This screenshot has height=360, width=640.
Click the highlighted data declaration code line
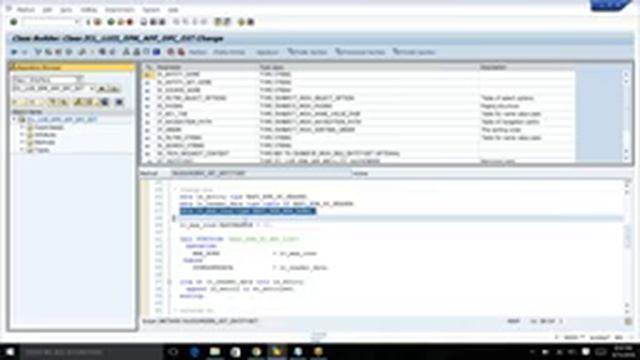point(248,211)
